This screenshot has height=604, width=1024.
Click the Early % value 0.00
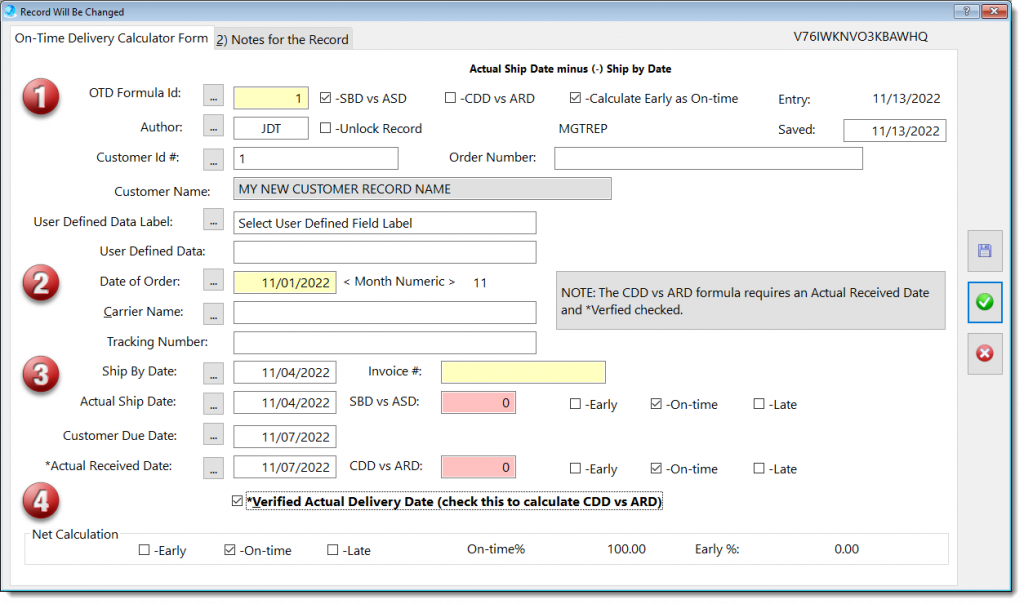tap(846, 549)
